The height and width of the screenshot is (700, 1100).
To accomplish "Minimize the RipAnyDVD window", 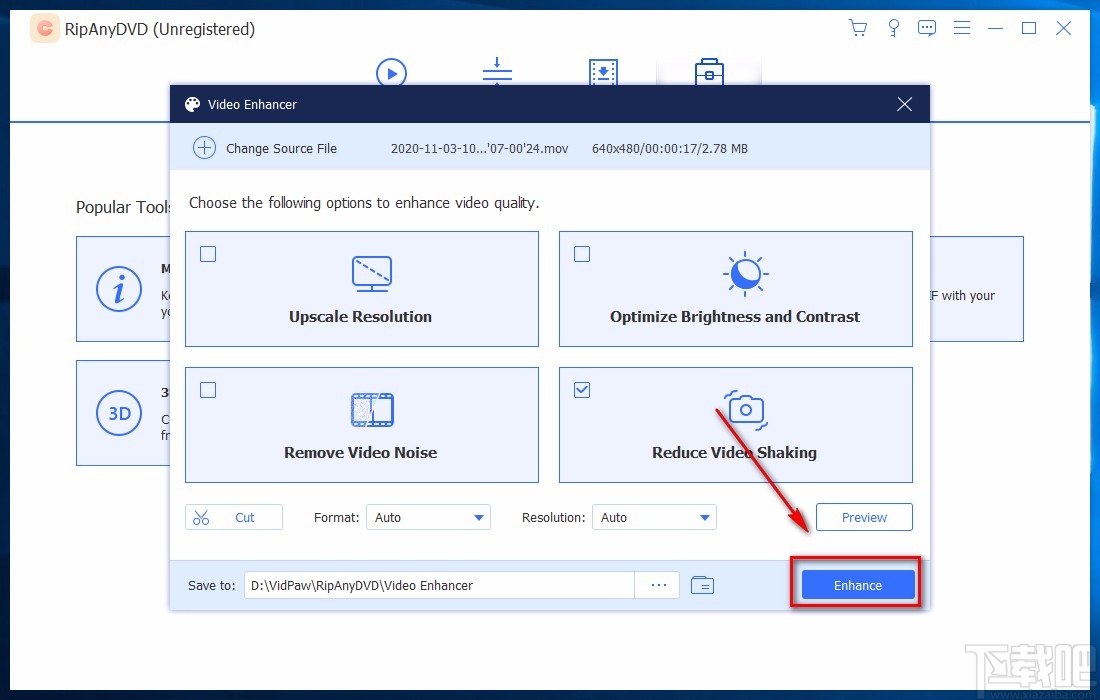I will pyautogui.click(x=995, y=28).
